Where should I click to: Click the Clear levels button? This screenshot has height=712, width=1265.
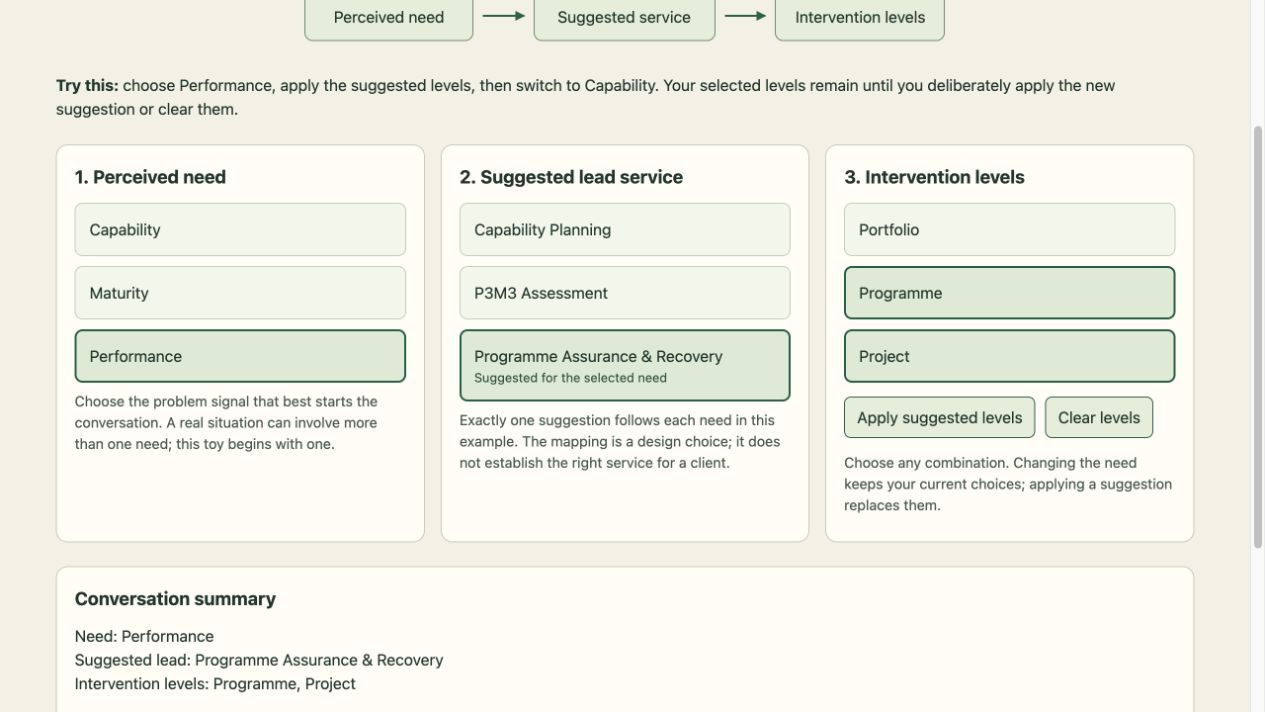pos(1099,418)
